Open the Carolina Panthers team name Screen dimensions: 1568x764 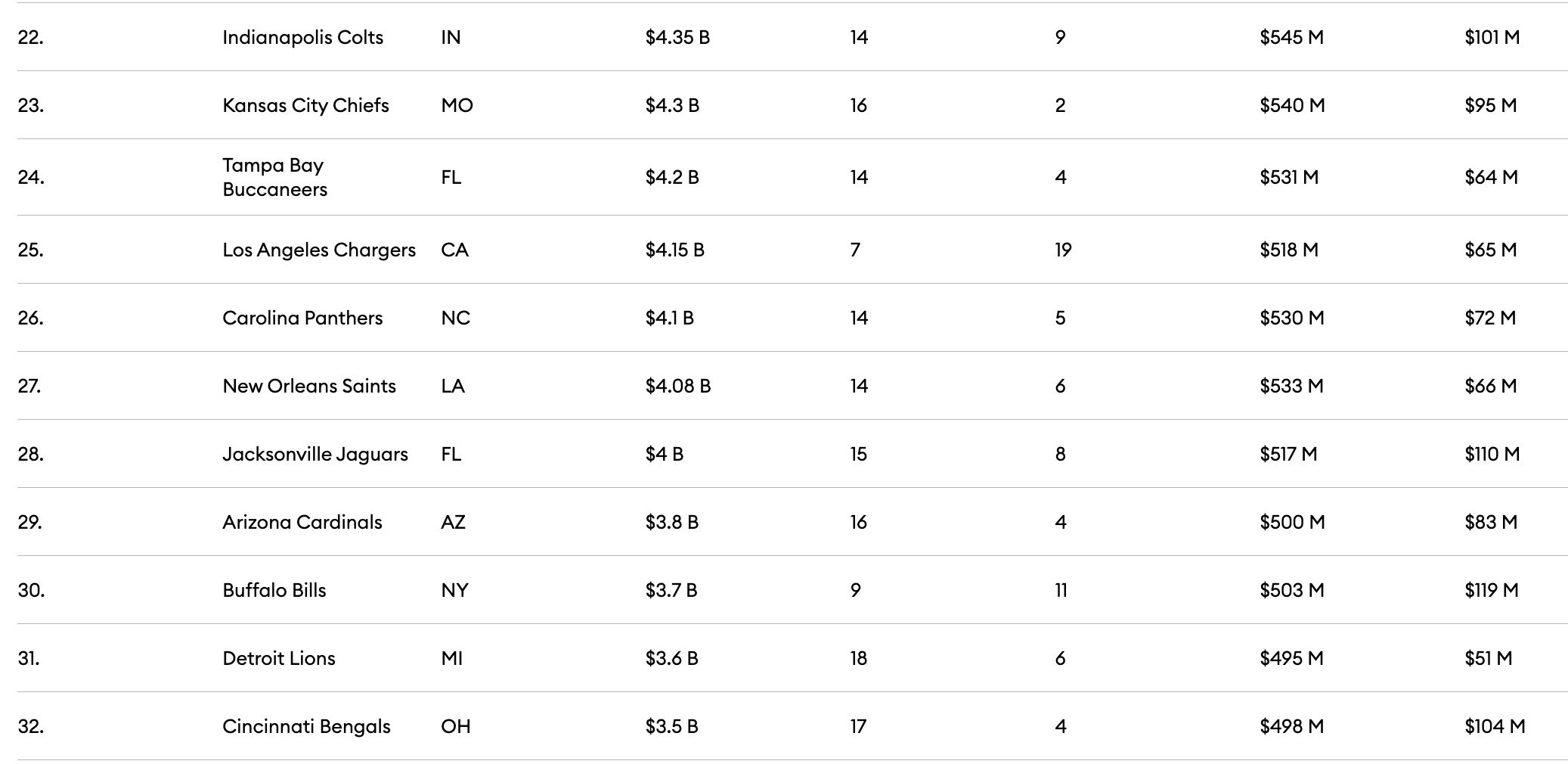[302, 318]
